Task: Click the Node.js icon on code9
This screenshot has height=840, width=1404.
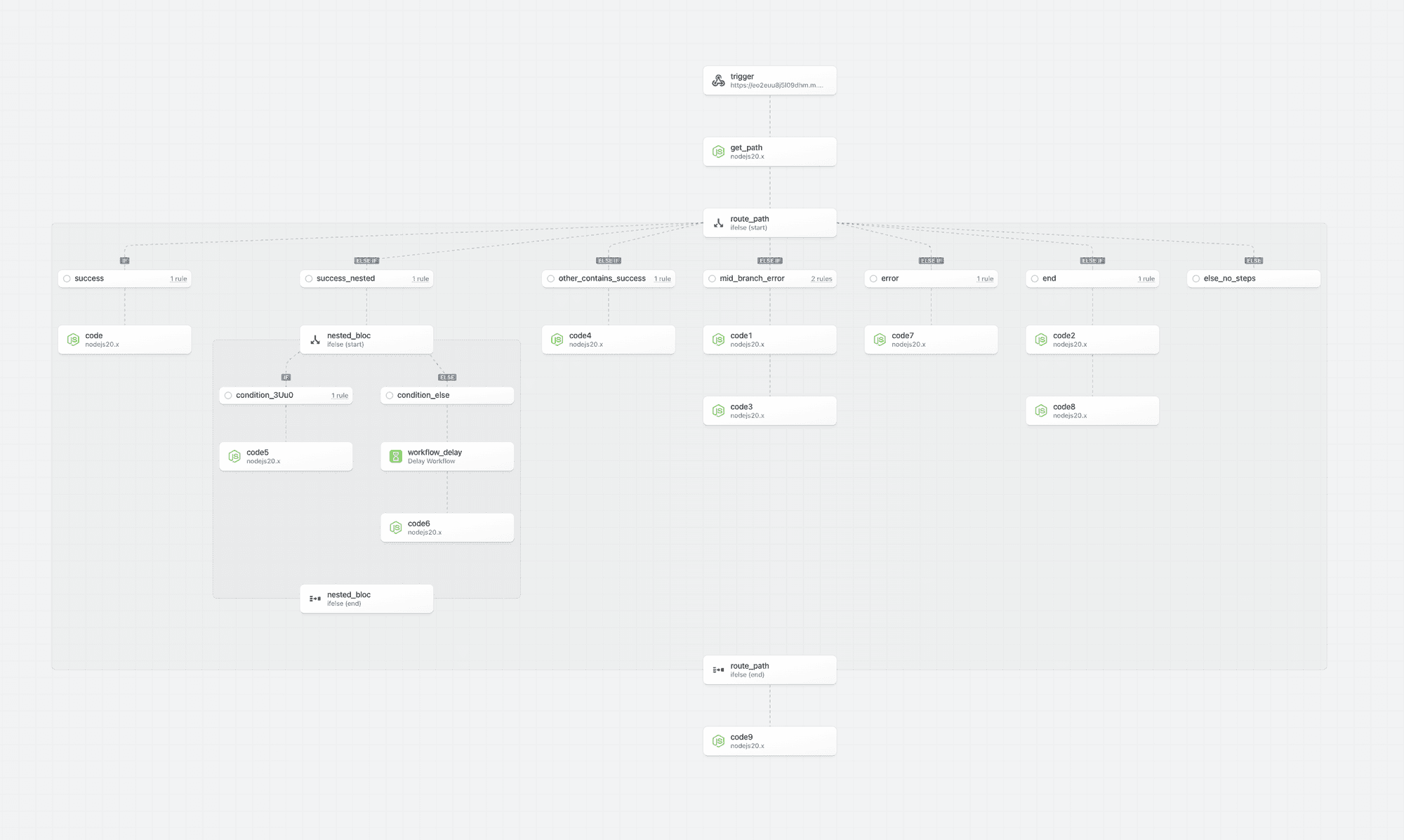Action: [718, 741]
